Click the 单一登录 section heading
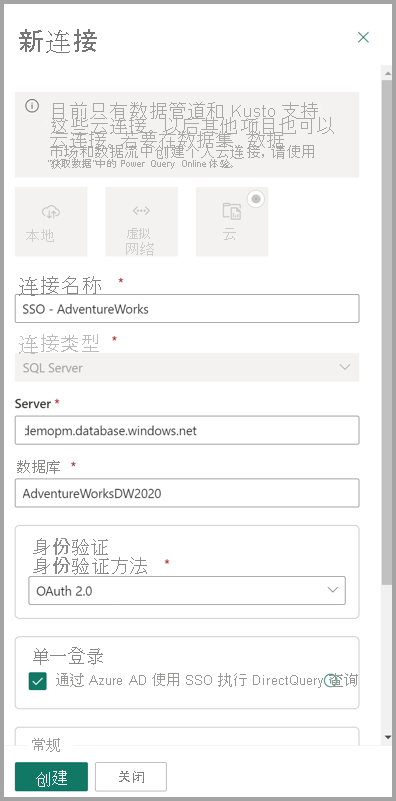 tap(68, 656)
